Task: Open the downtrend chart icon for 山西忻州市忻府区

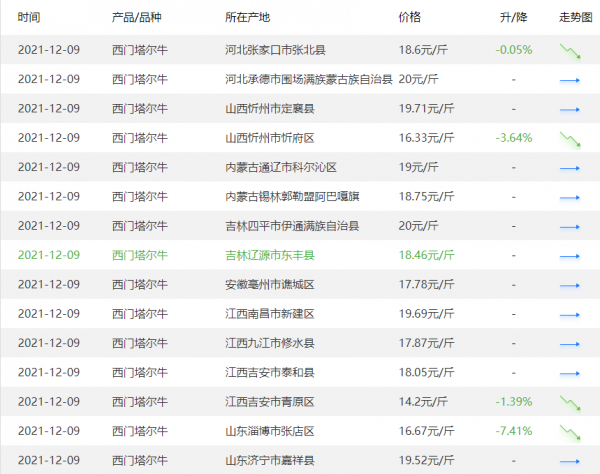Action: 570,139
